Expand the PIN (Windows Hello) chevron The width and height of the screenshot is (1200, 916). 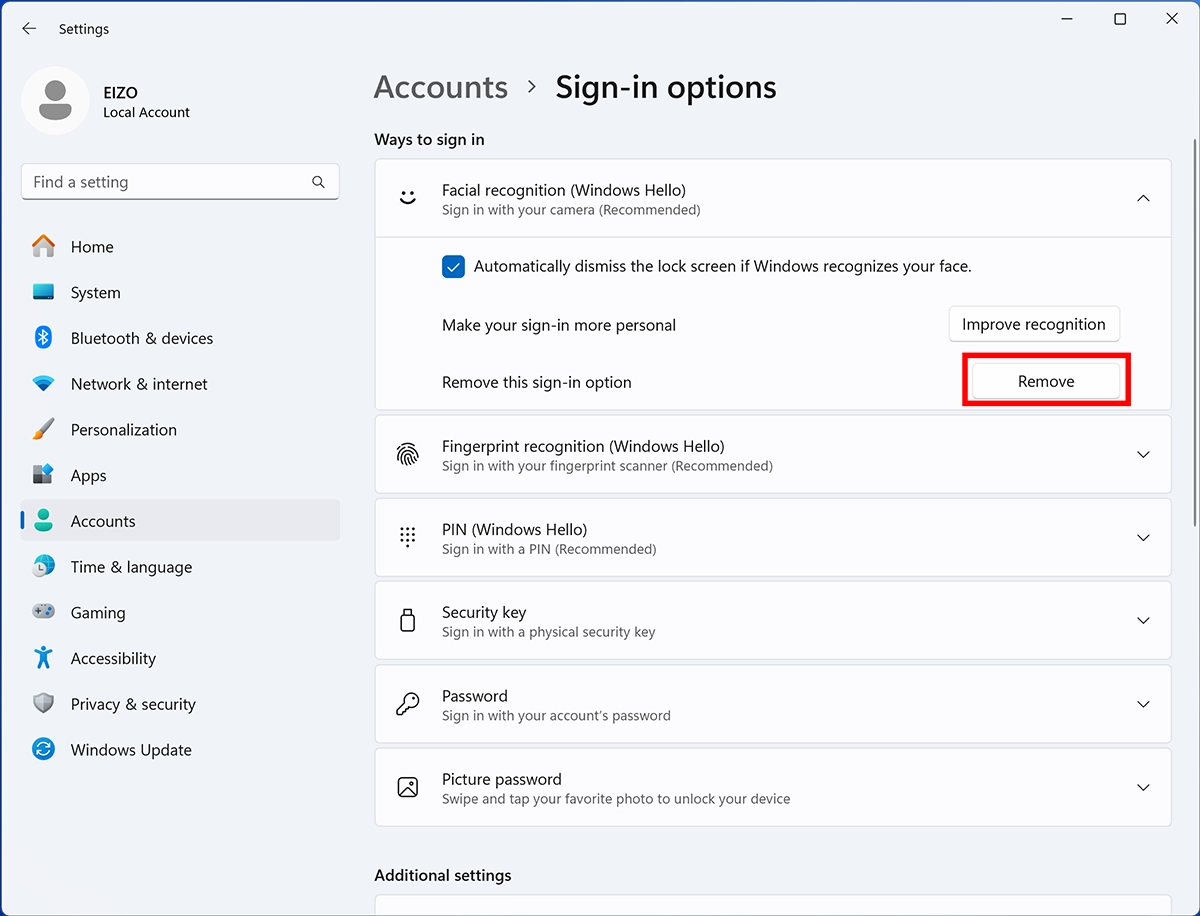[1143, 537]
